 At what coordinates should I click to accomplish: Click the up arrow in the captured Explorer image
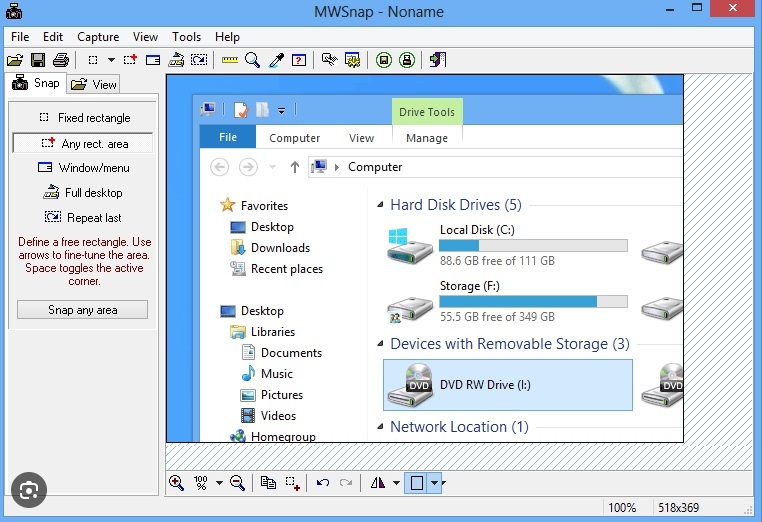tap(294, 167)
